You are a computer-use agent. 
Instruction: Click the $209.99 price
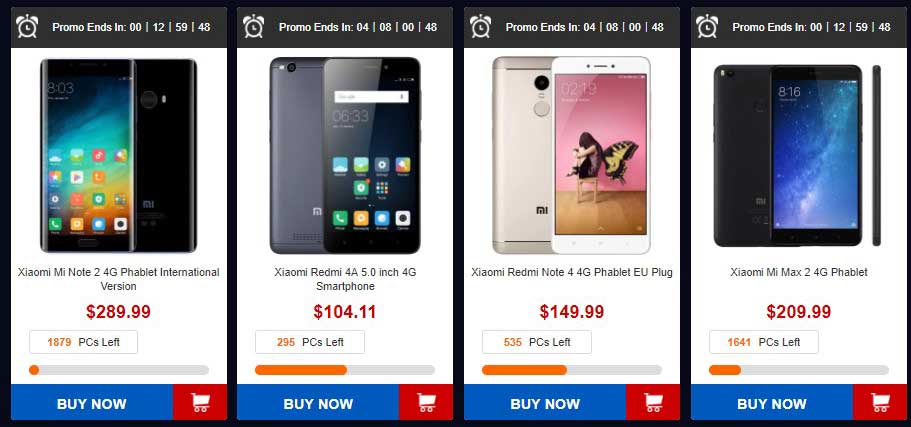pyautogui.click(x=799, y=312)
